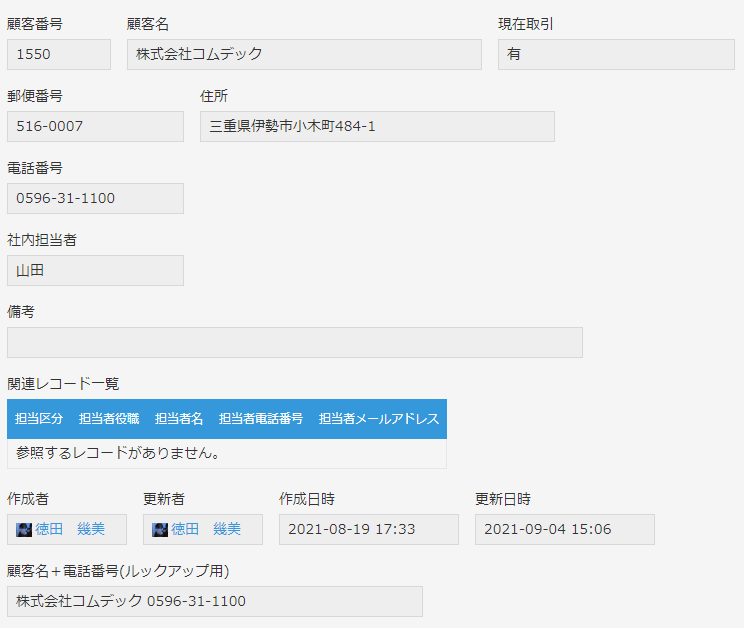Screen dimensions: 744x628
Task: Click the empty 備考 field
Action: pyautogui.click(x=295, y=342)
